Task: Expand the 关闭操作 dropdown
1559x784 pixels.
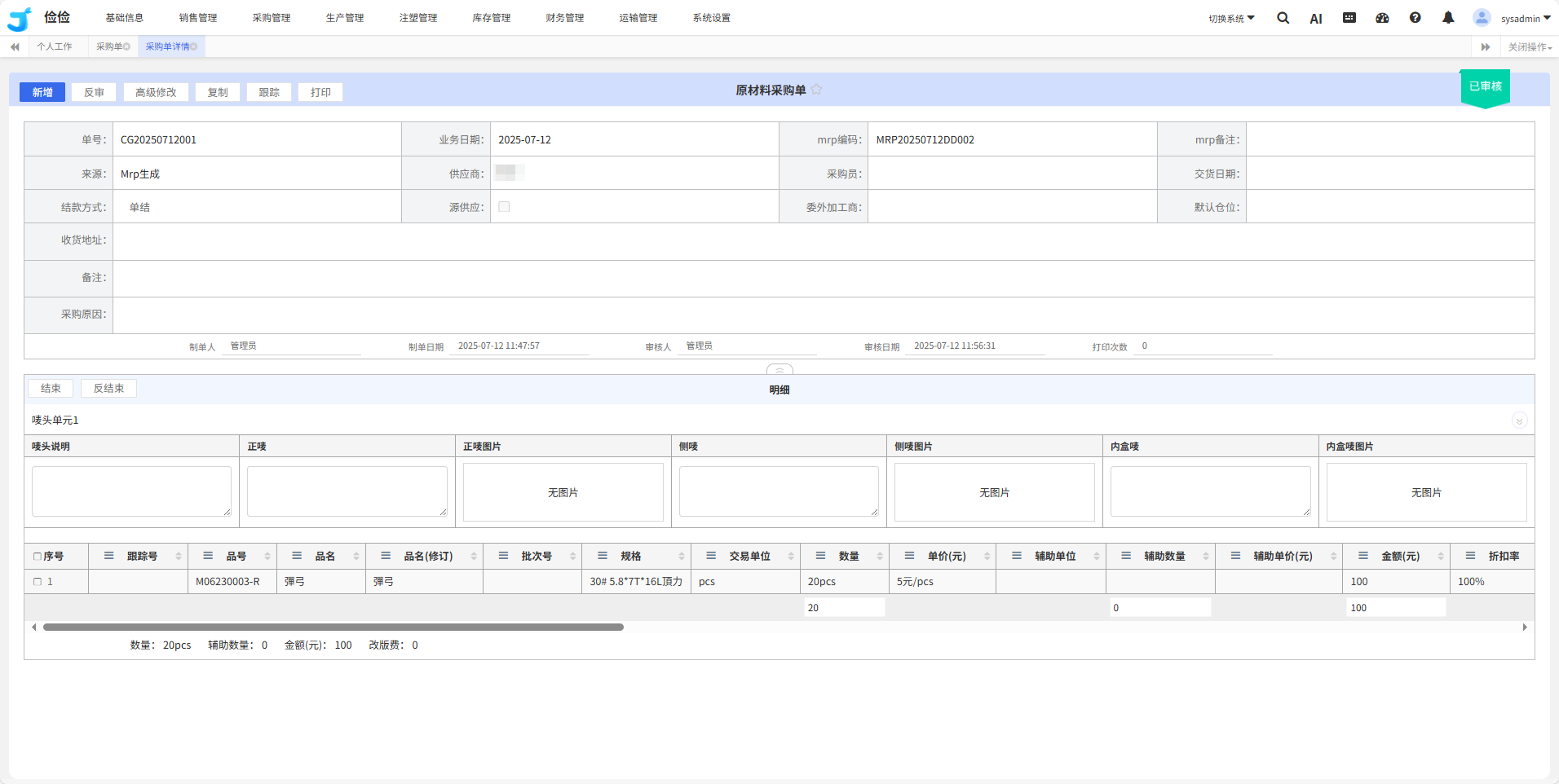Action: tap(1529, 47)
